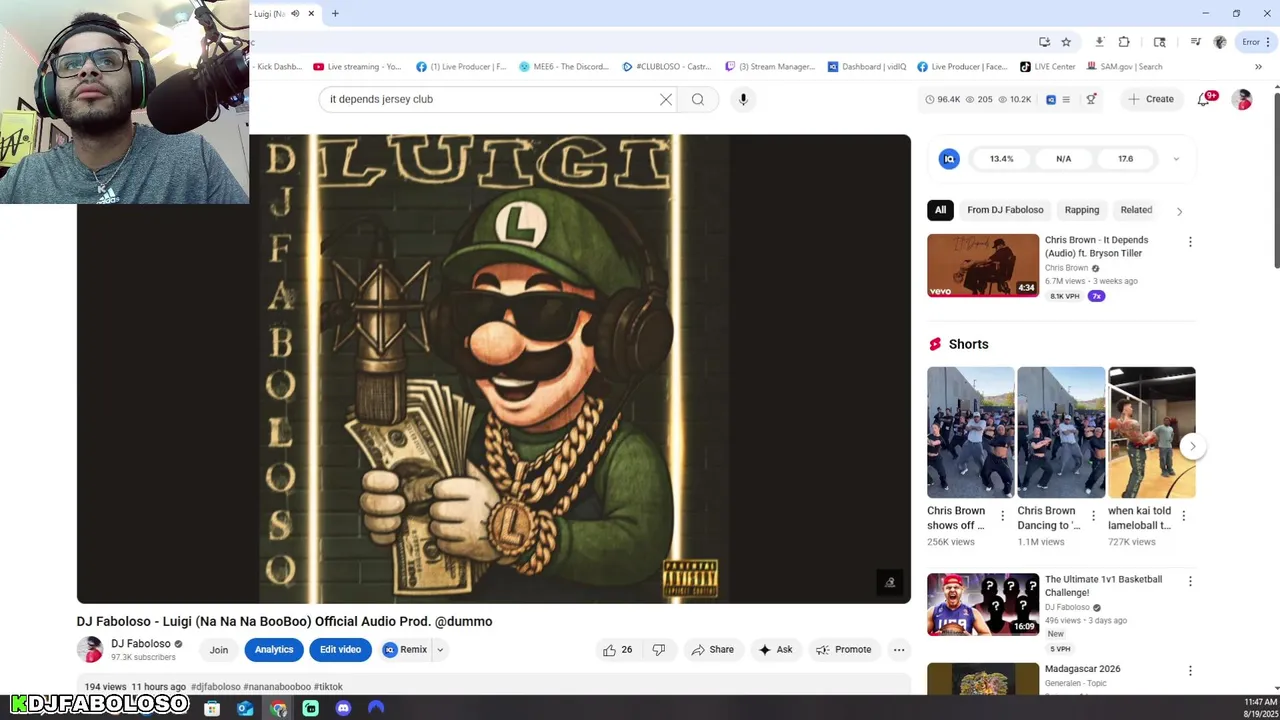Open options for 'when kai told' short

click(1184, 516)
